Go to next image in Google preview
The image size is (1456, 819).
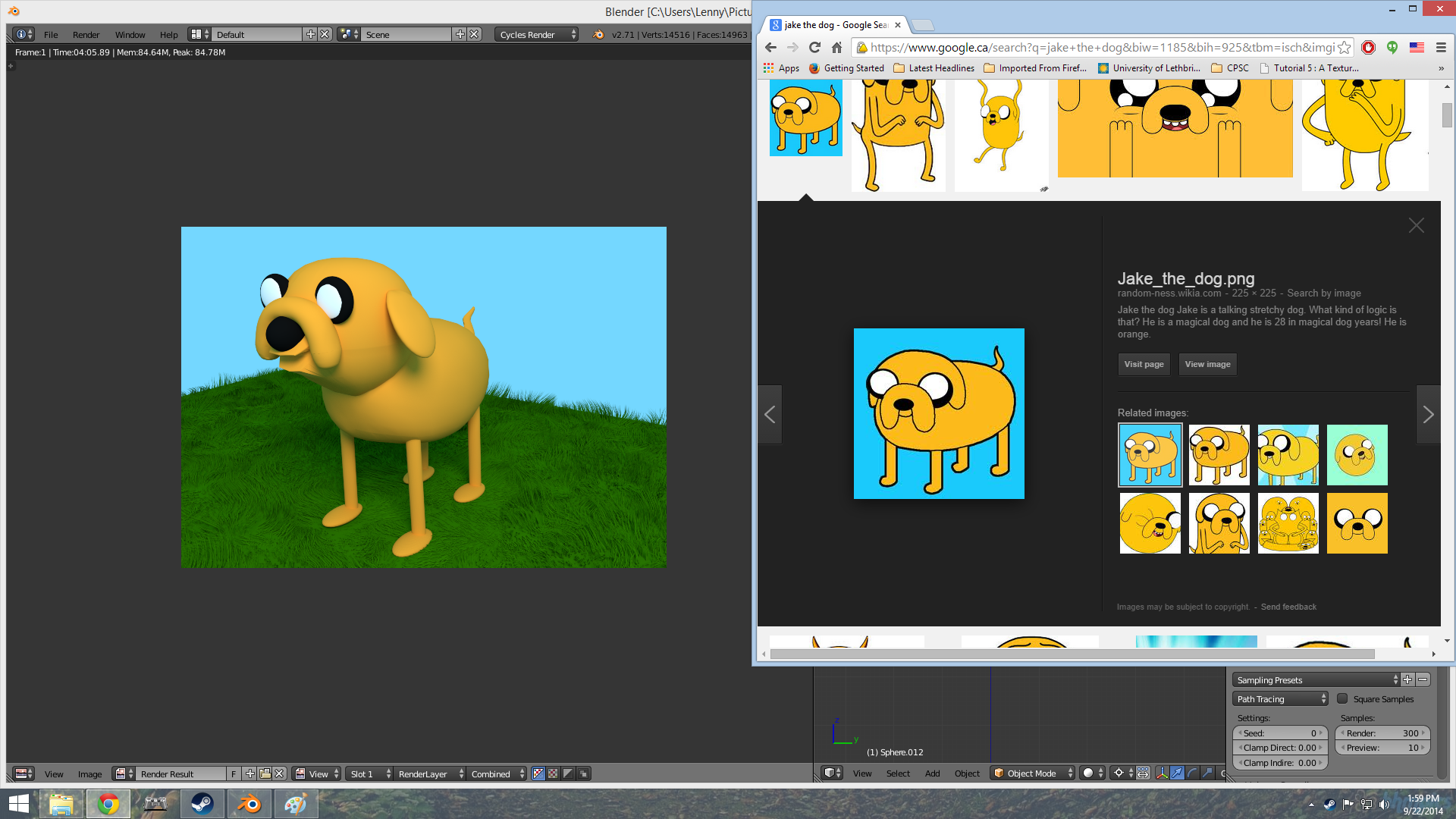point(1428,414)
